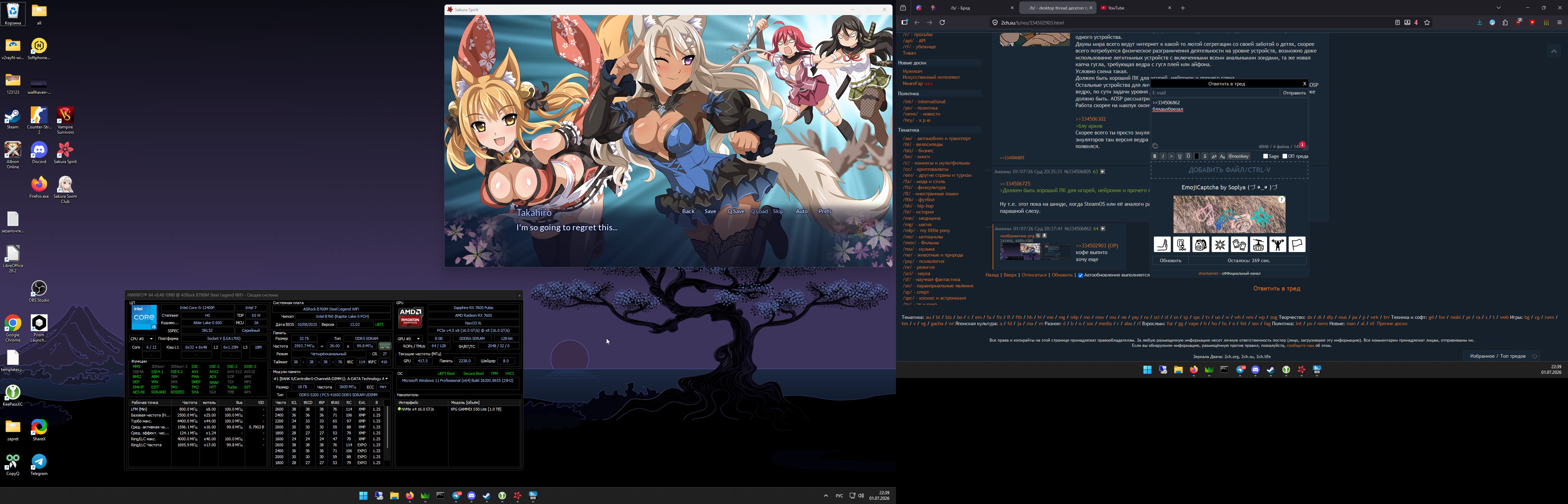Apply bold formatting in reply form
1568x504 pixels.
point(1155,156)
